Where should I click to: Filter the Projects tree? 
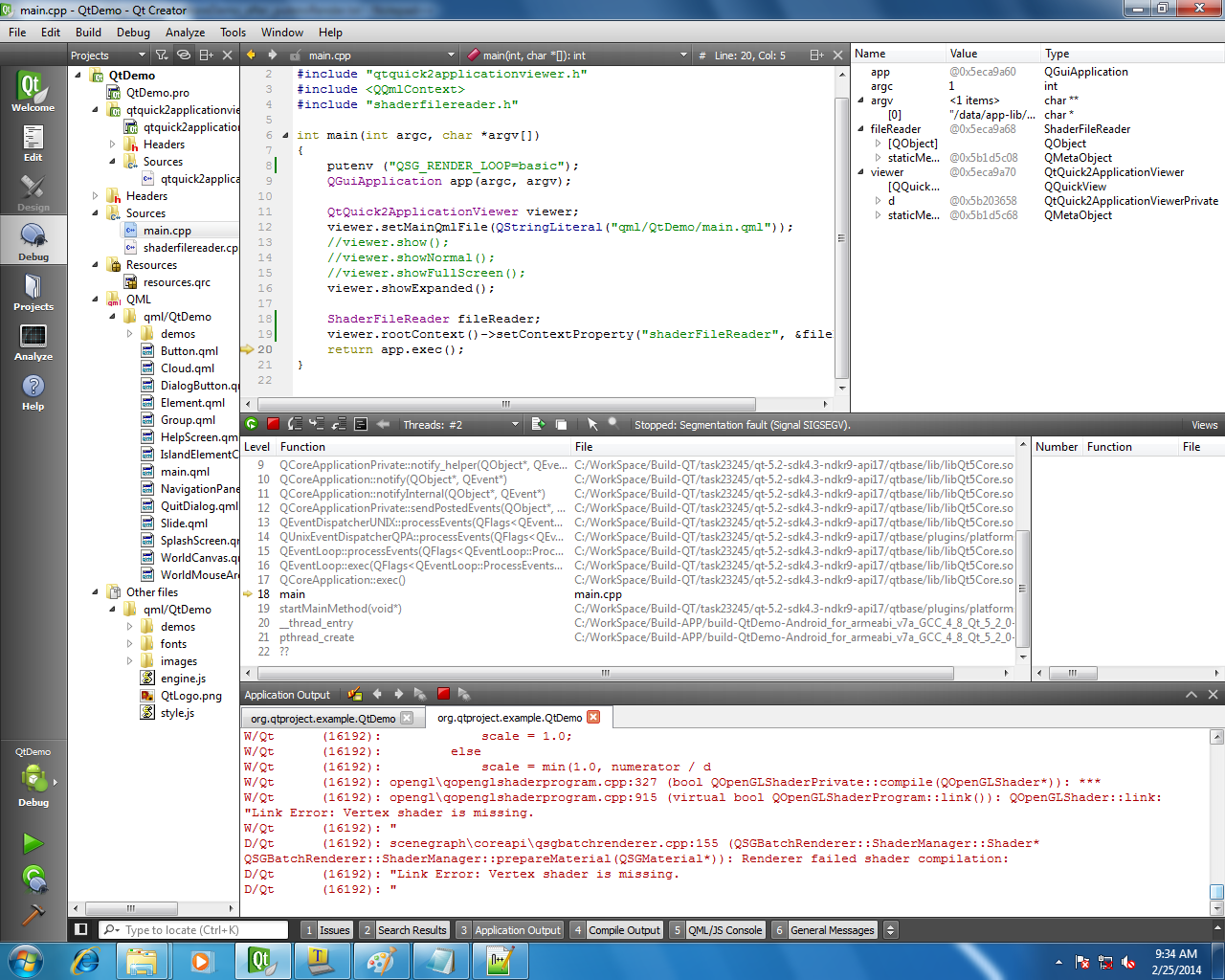tap(163, 55)
